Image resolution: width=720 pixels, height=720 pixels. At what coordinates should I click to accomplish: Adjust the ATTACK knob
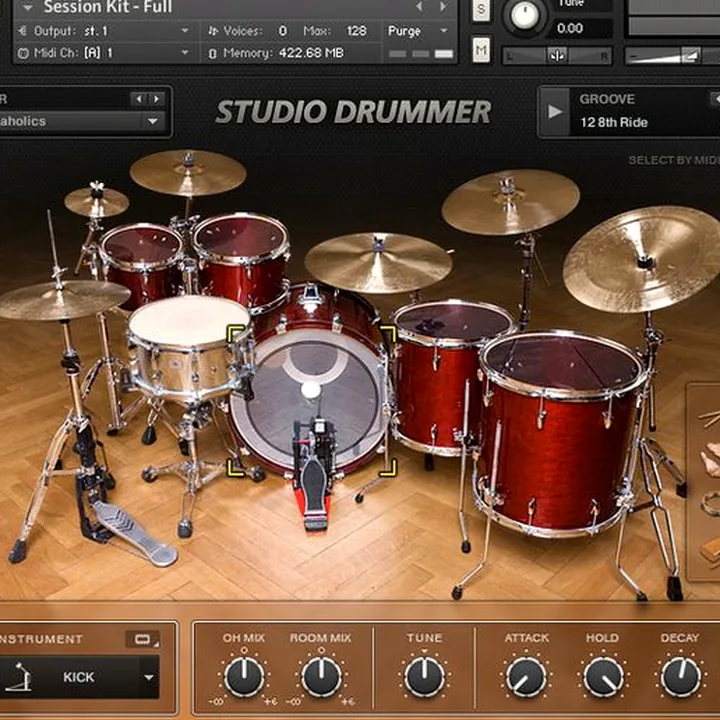click(526, 677)
